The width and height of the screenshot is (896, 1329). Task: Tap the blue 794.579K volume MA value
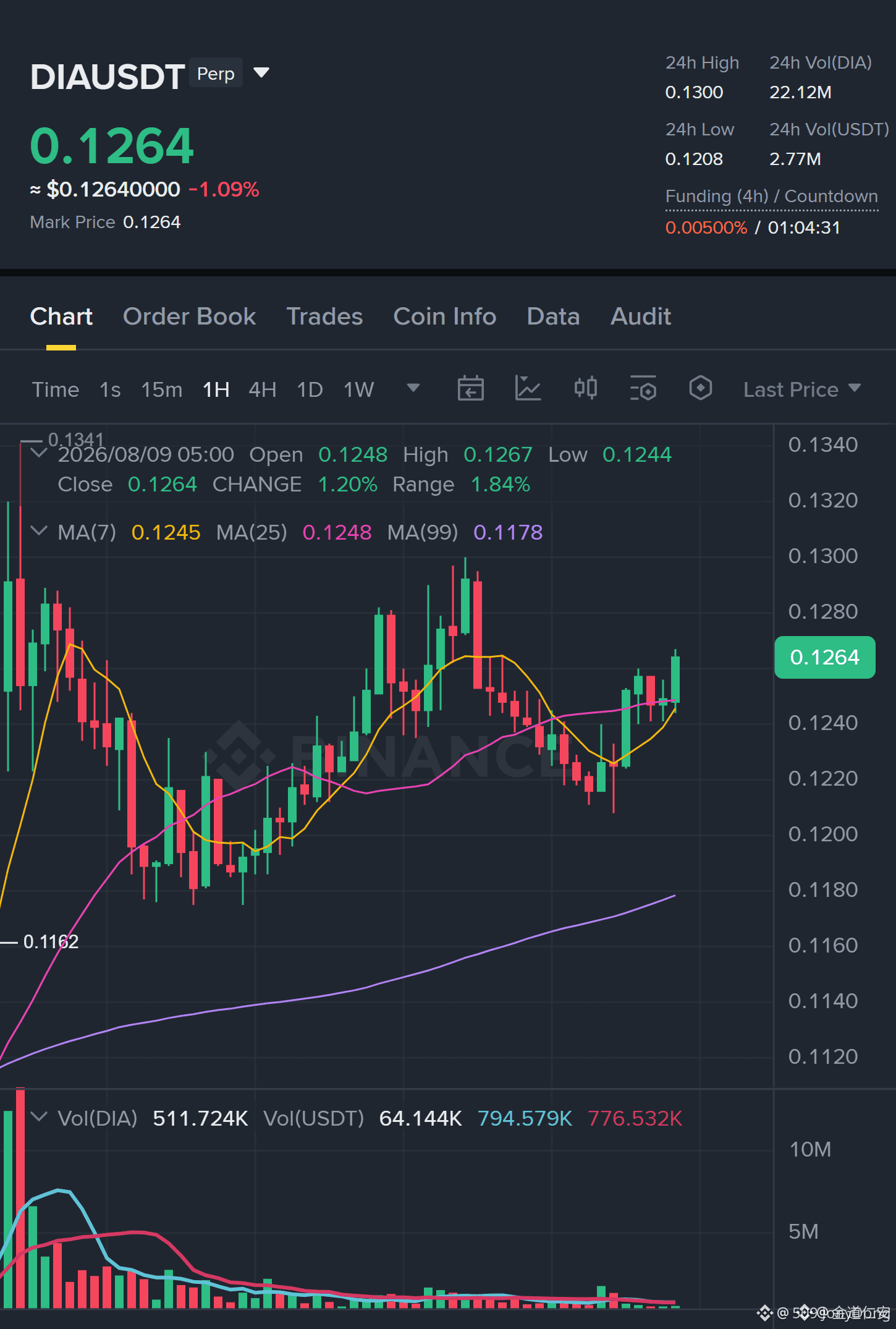[x=525, y=1118]
